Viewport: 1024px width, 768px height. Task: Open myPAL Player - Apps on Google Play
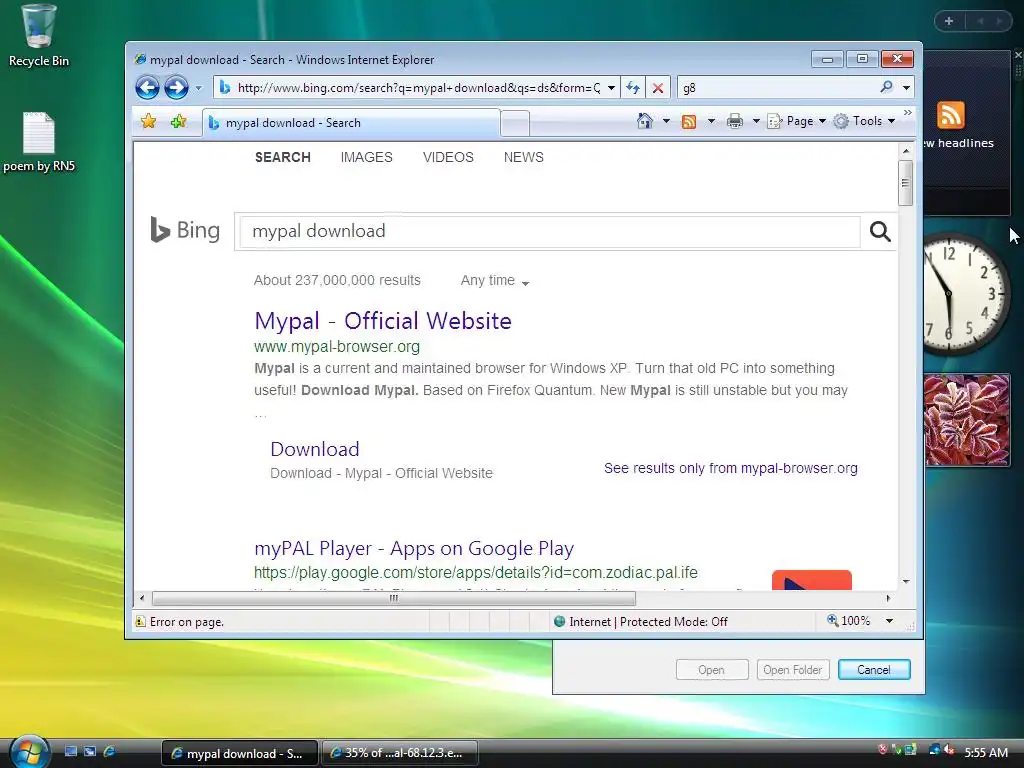click(x=414, y=549)
